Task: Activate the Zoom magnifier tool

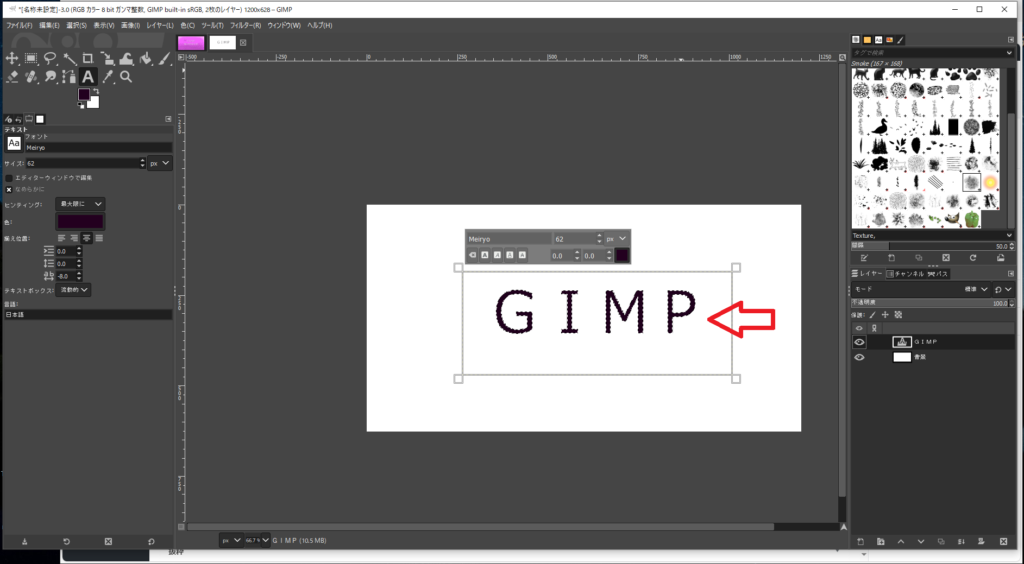Action: tap(126, 77)
